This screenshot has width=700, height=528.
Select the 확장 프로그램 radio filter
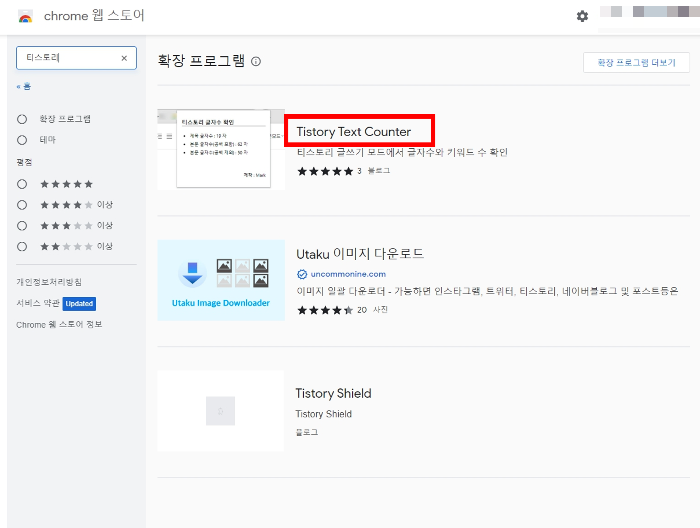22,119
